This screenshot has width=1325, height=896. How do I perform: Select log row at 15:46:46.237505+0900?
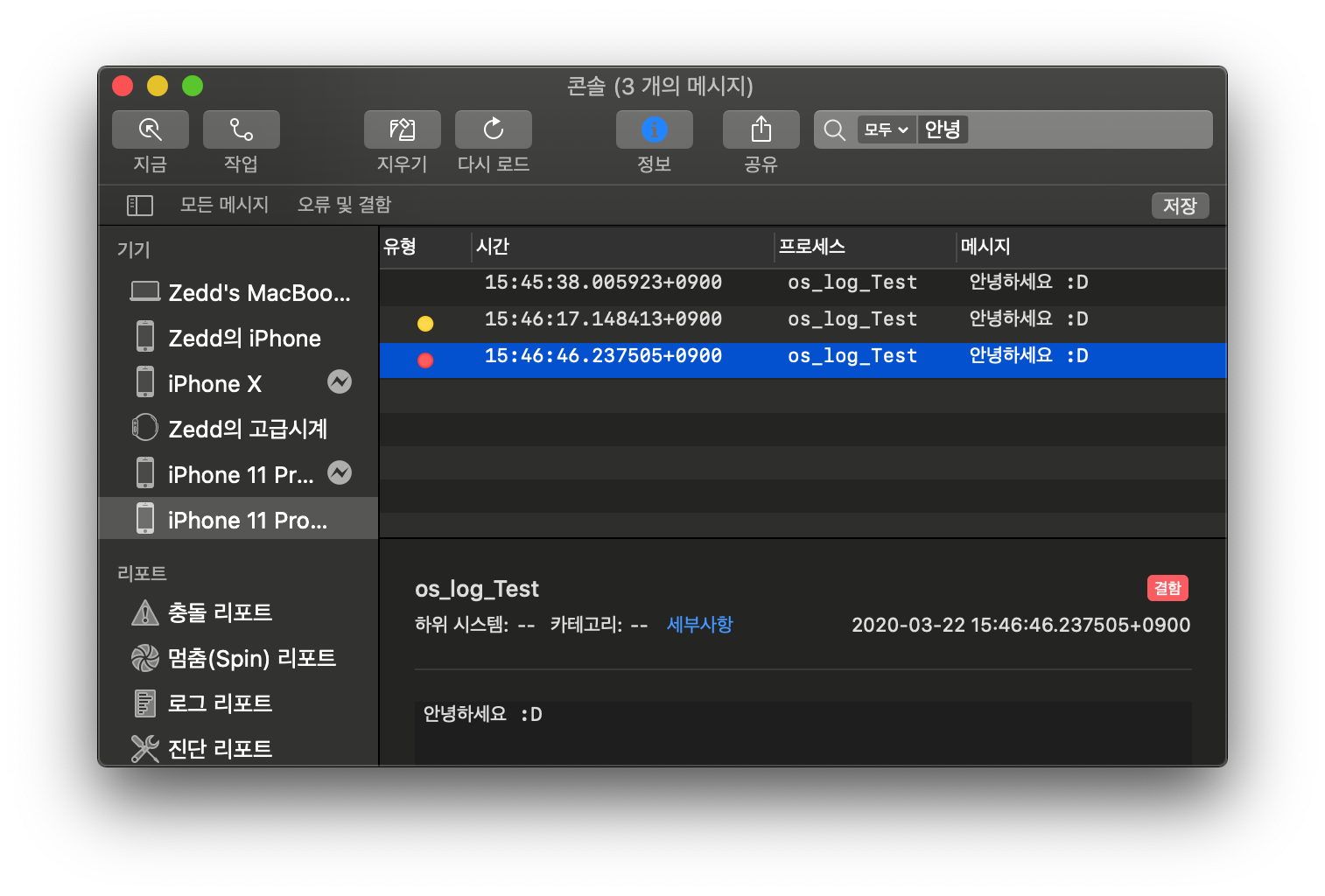[803, 360]
